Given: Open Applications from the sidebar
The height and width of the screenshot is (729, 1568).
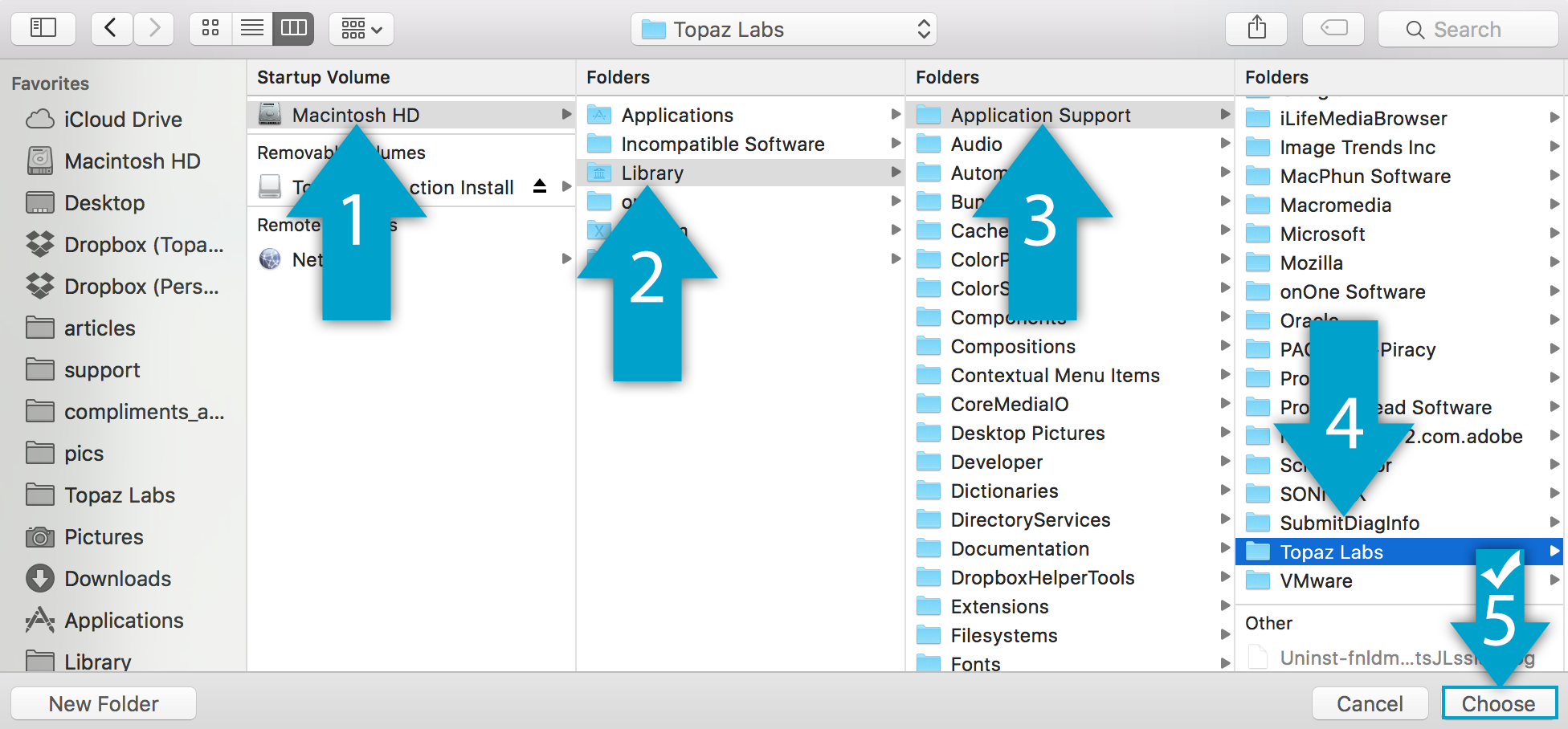Looking at the screenshot, I should pyautogui.click(x=123, y=621).
